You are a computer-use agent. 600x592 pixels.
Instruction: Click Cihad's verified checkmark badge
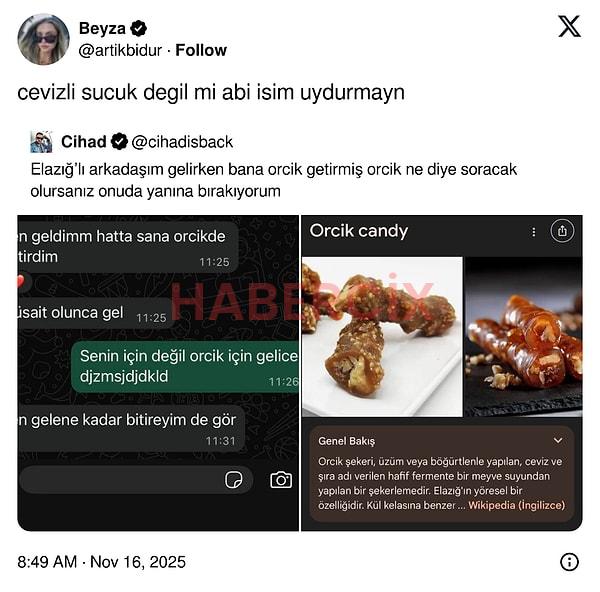tap(119, 142)
